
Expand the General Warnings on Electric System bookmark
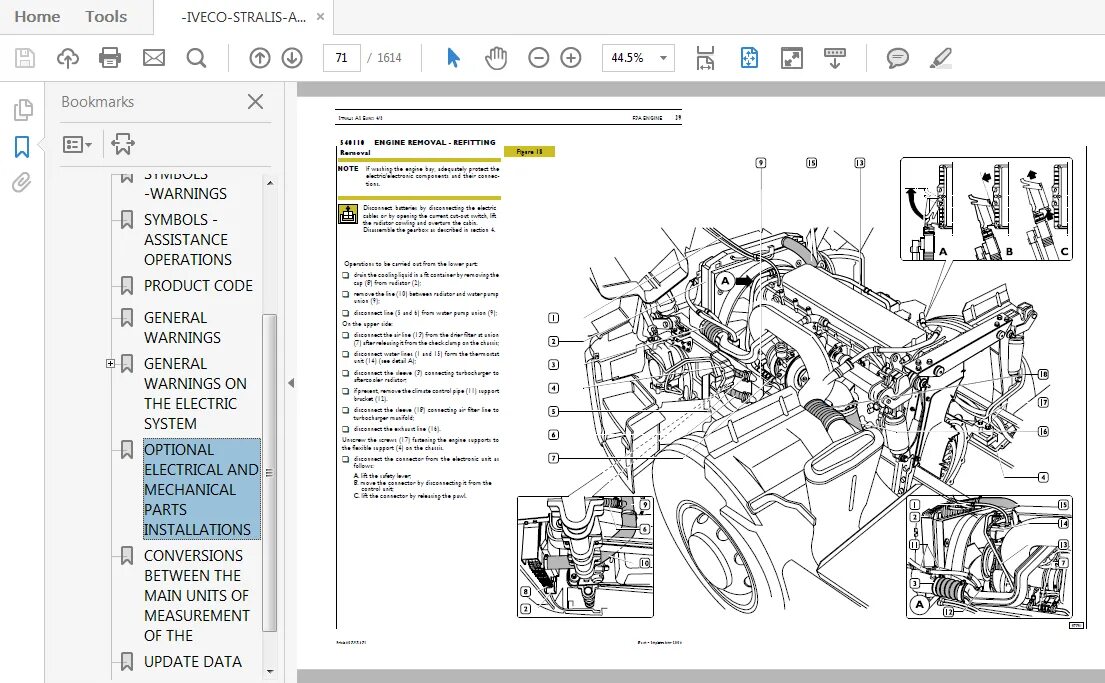[110, 364]
